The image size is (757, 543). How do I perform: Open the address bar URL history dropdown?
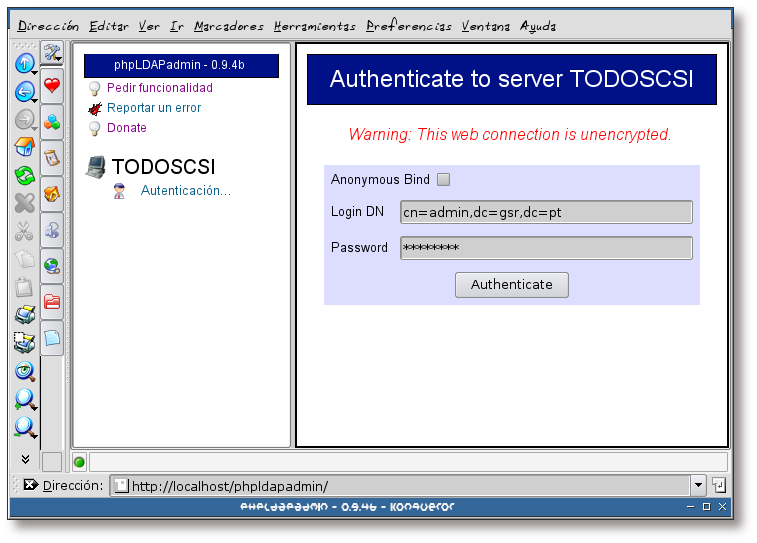[698, 486]
